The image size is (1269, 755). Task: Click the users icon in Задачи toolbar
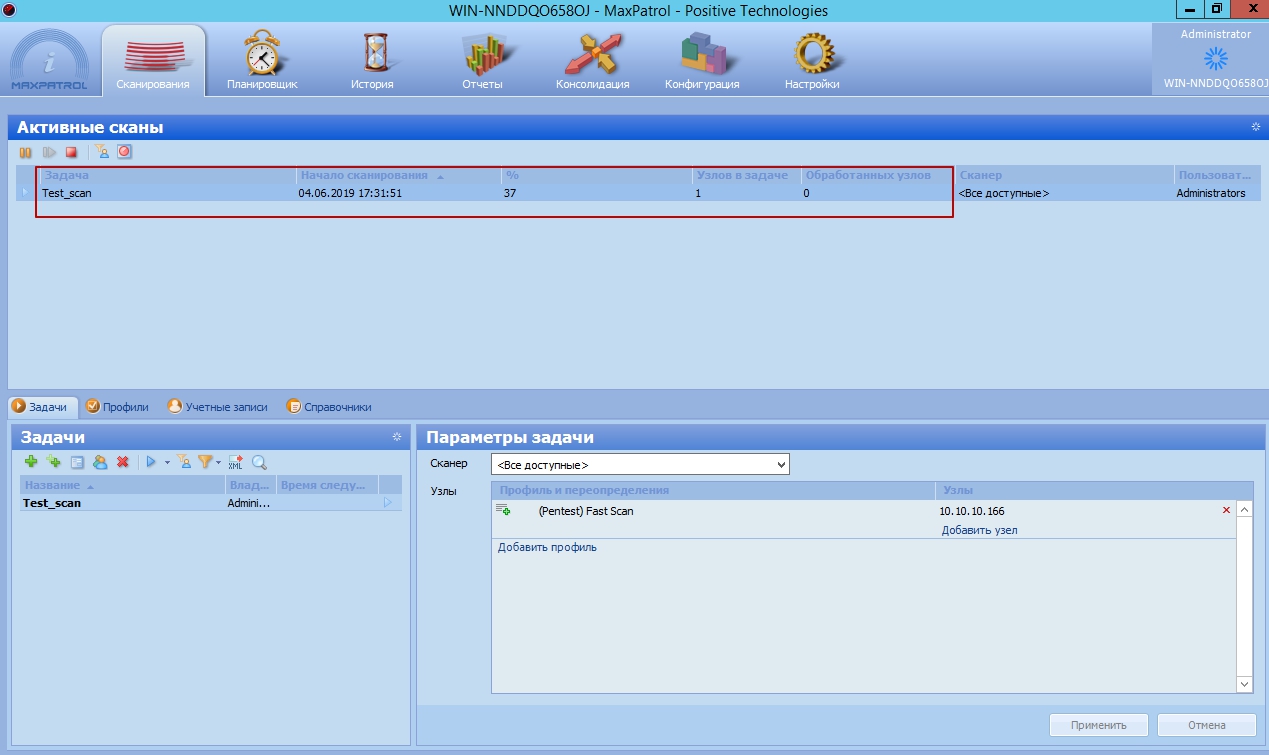pos(100,462)
